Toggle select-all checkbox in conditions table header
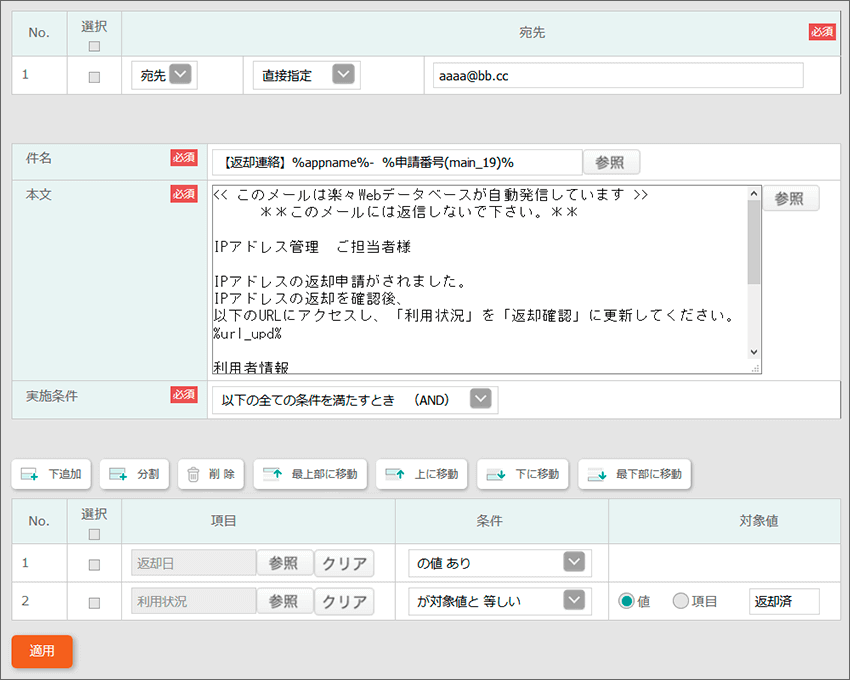The image size is (850, 680). [94, 535]
